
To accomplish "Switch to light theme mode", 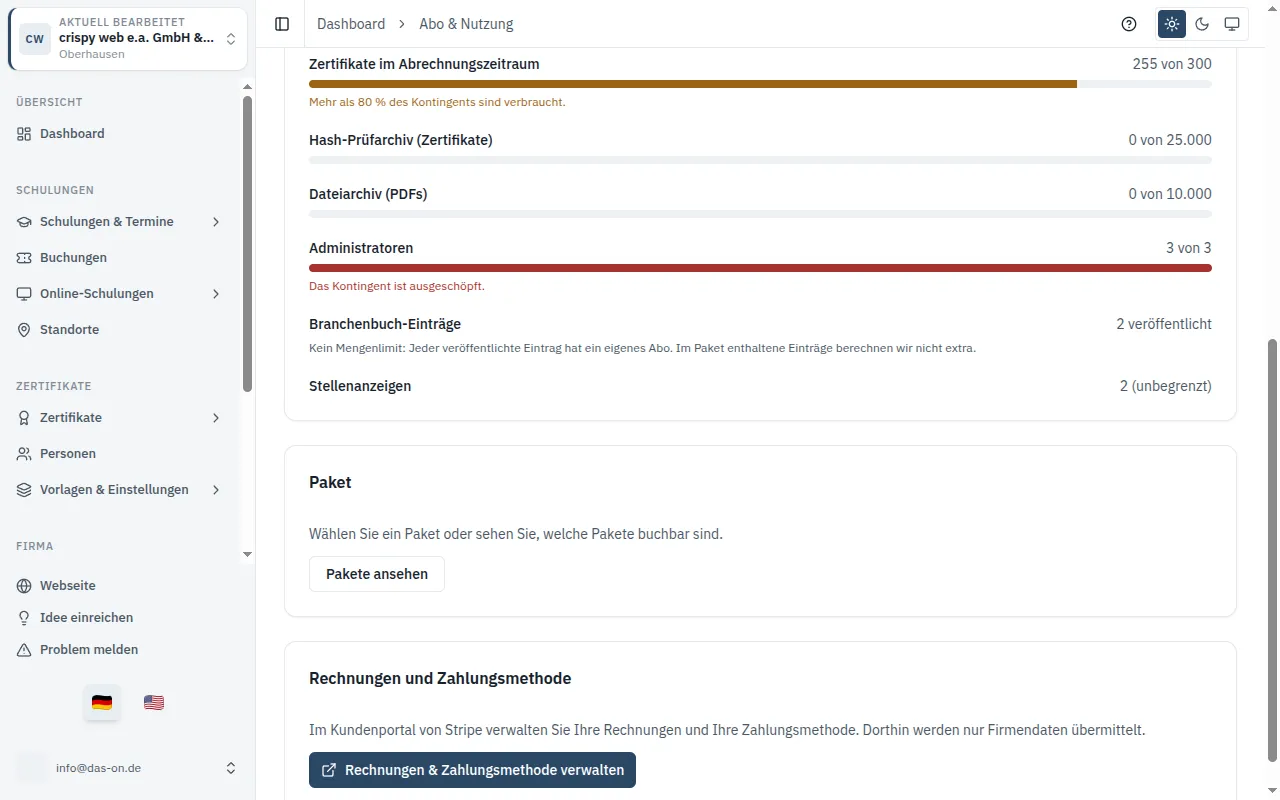I will 1172,24.
